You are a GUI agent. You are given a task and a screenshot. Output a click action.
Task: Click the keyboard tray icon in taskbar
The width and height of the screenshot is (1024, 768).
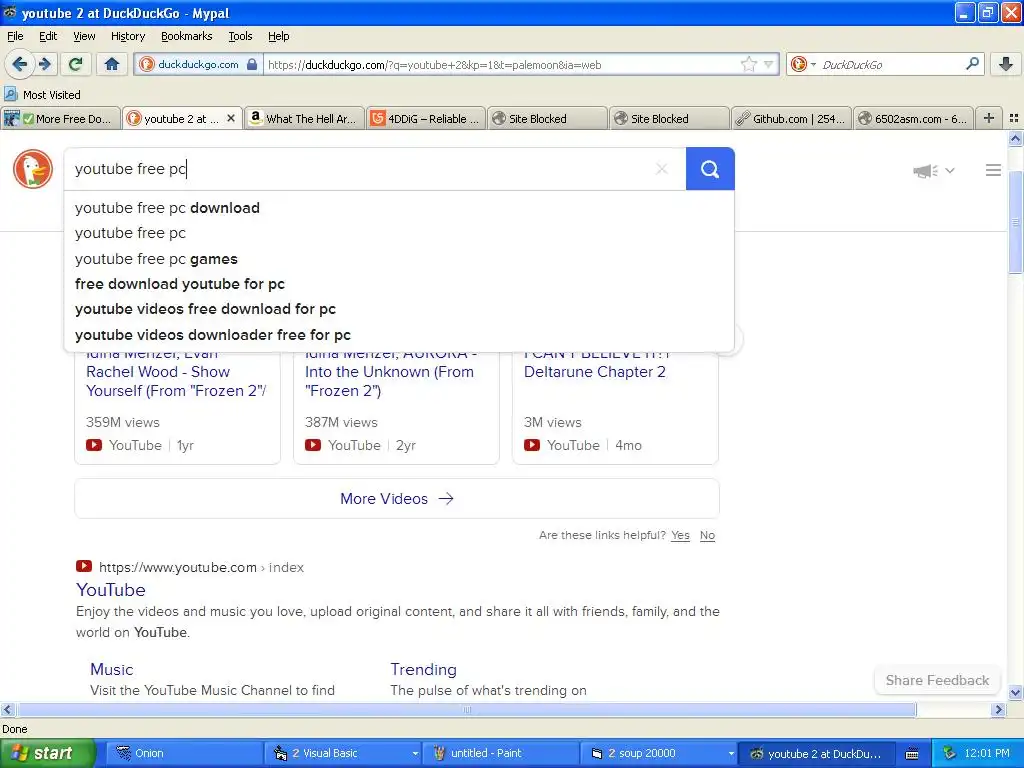912,754
